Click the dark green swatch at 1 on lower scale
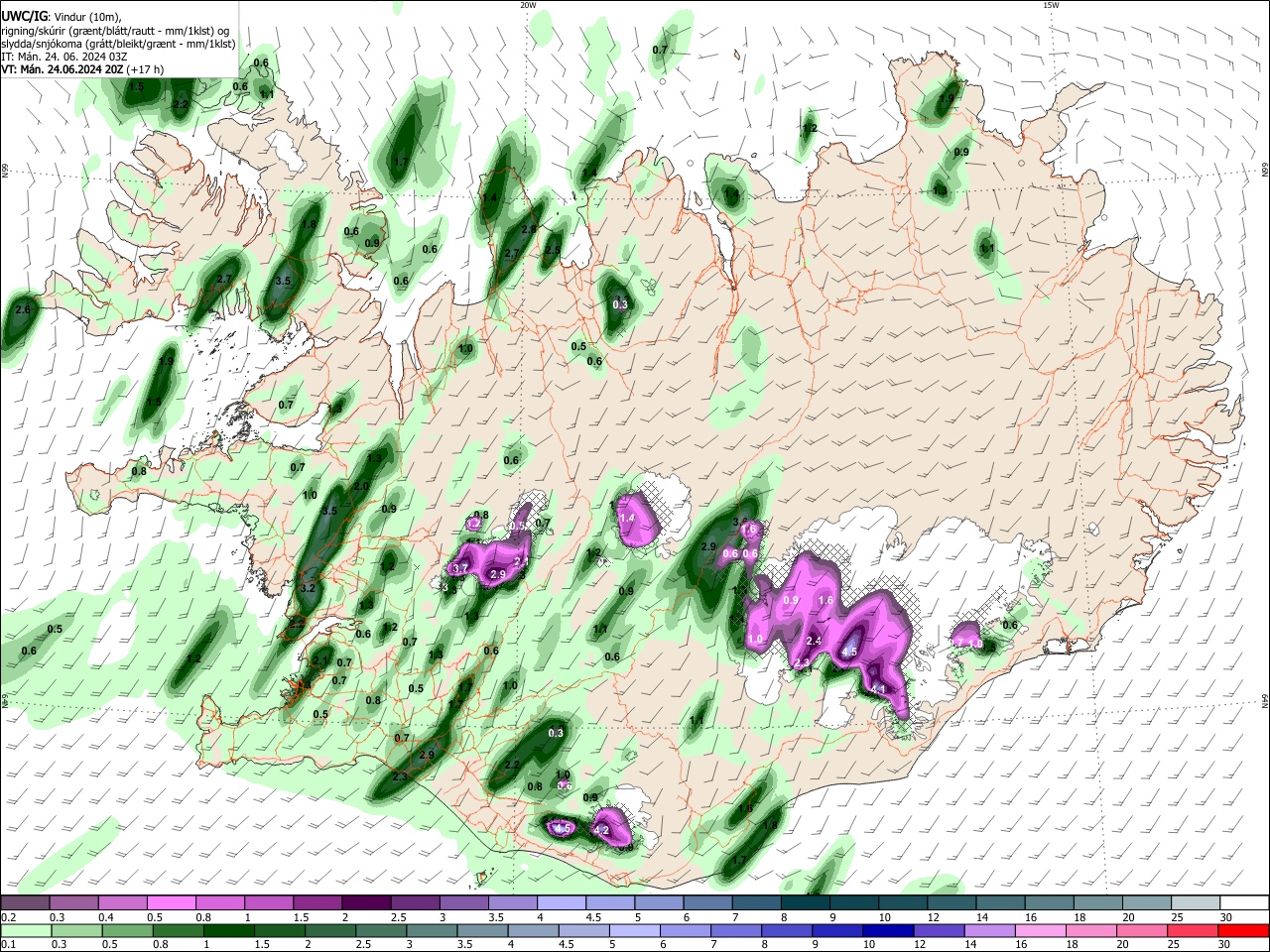Image resolution: width=1270 pixels, height=952 pixels. (229, 931)
